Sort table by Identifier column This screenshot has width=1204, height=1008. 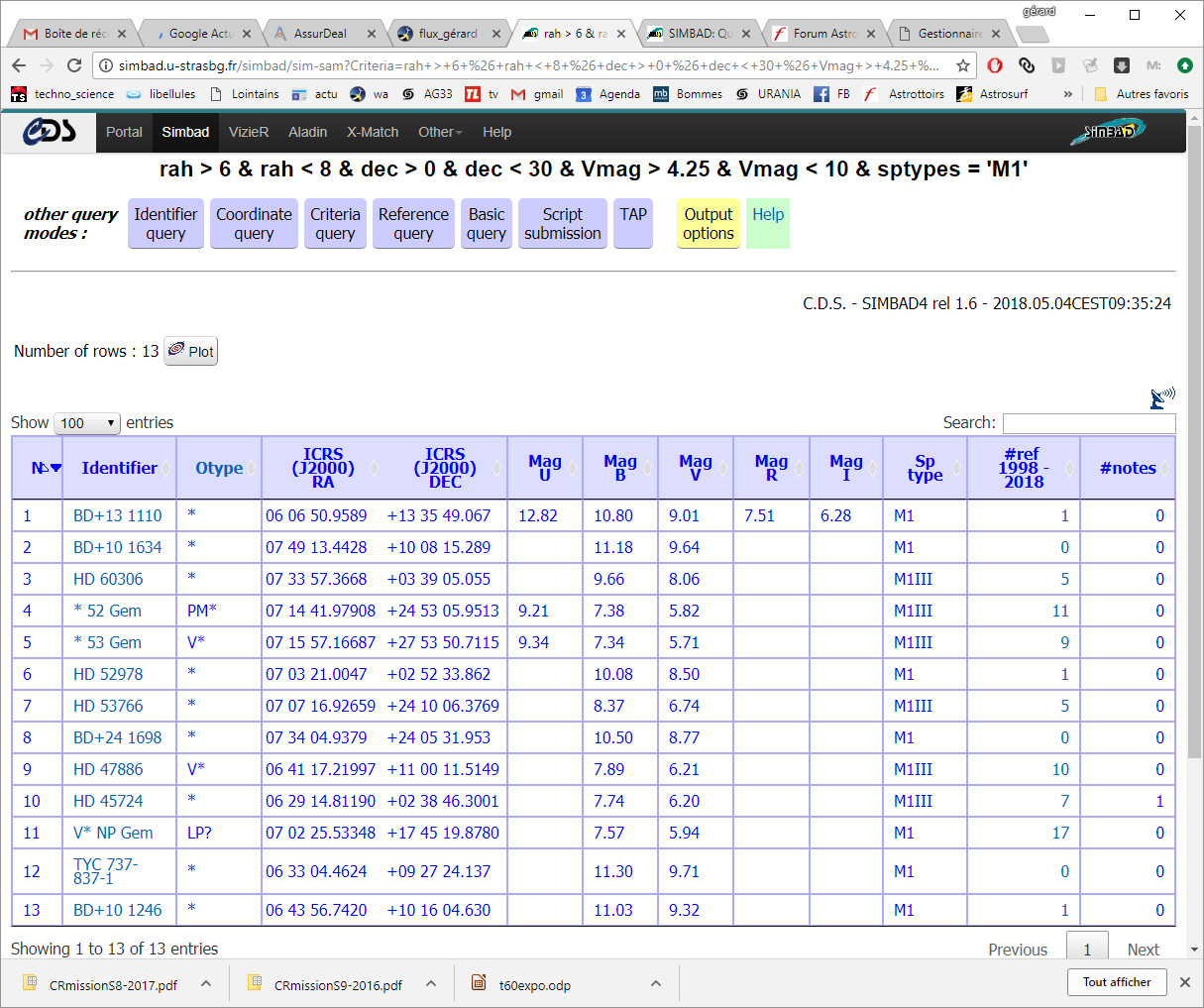point(119,468)
